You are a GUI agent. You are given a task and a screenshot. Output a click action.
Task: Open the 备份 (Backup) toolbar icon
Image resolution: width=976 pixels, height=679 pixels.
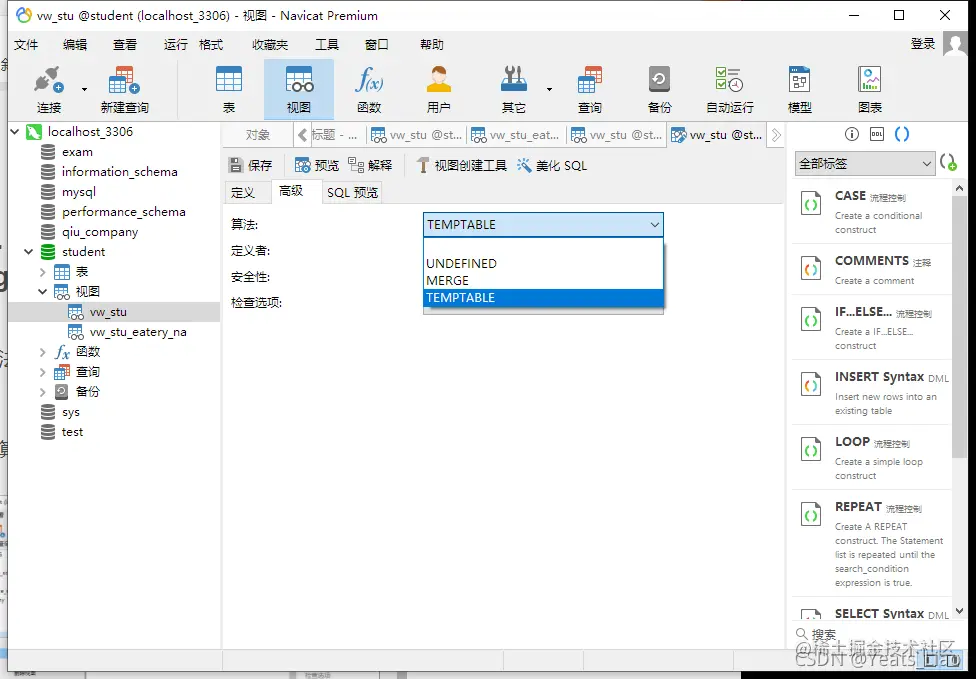point(659,90)
